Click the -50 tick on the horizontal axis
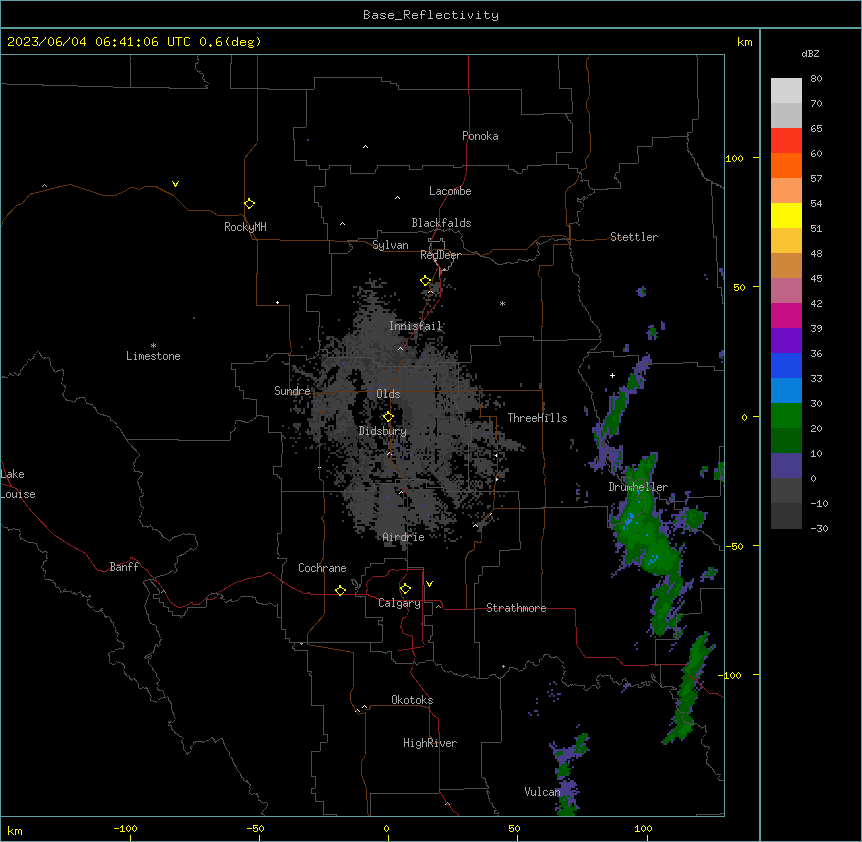 (255, 829)
